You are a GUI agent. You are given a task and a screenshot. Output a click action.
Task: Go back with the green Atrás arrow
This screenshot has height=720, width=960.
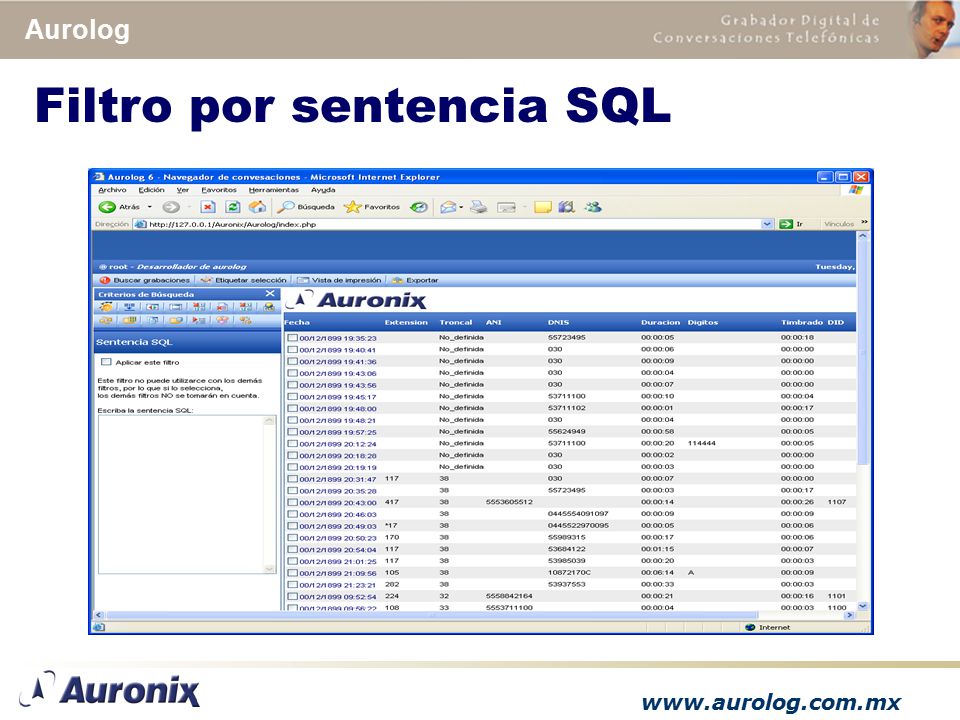[107, 207]
